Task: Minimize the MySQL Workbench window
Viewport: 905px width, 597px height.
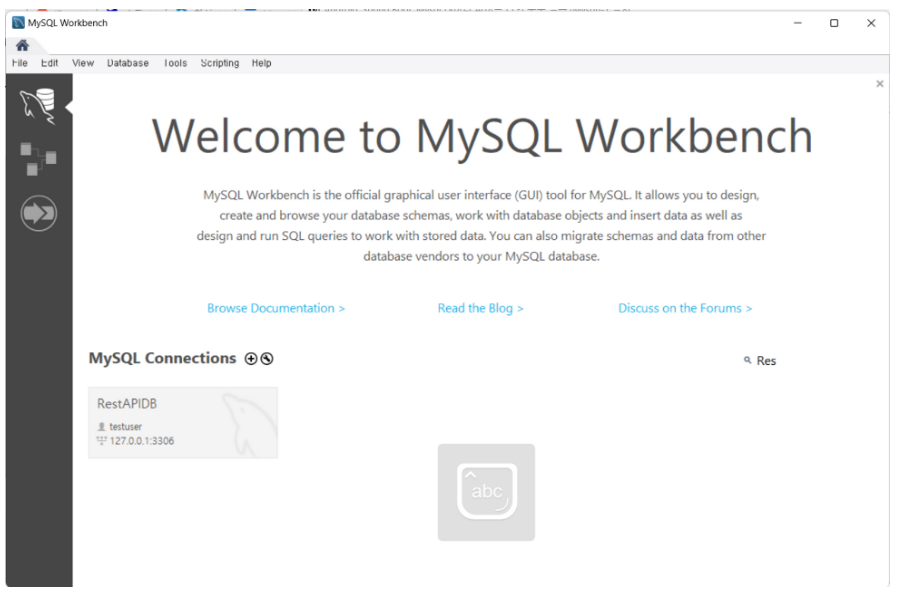Action: pyautogui.click(x=798, y=23)
